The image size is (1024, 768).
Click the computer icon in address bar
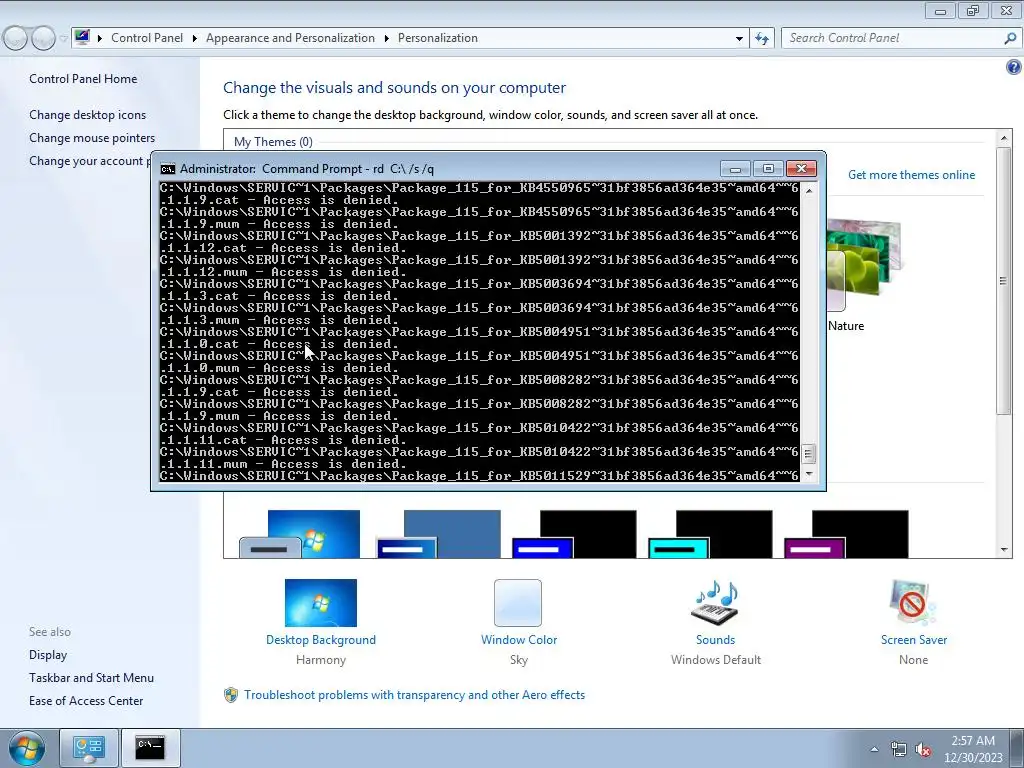(x=82, y=37)
